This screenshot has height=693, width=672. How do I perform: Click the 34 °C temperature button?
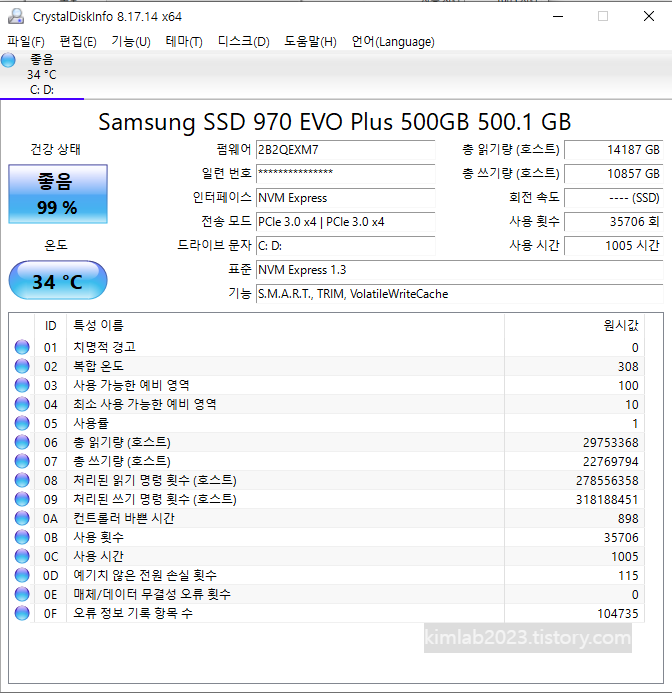pyautogui.click(x=58, y=281)
